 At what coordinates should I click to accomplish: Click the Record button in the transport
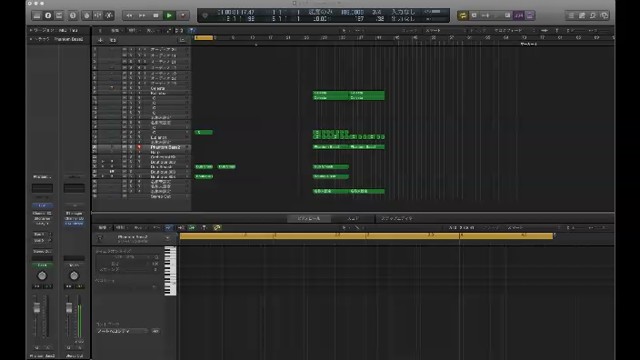click(x=183, y=16)
